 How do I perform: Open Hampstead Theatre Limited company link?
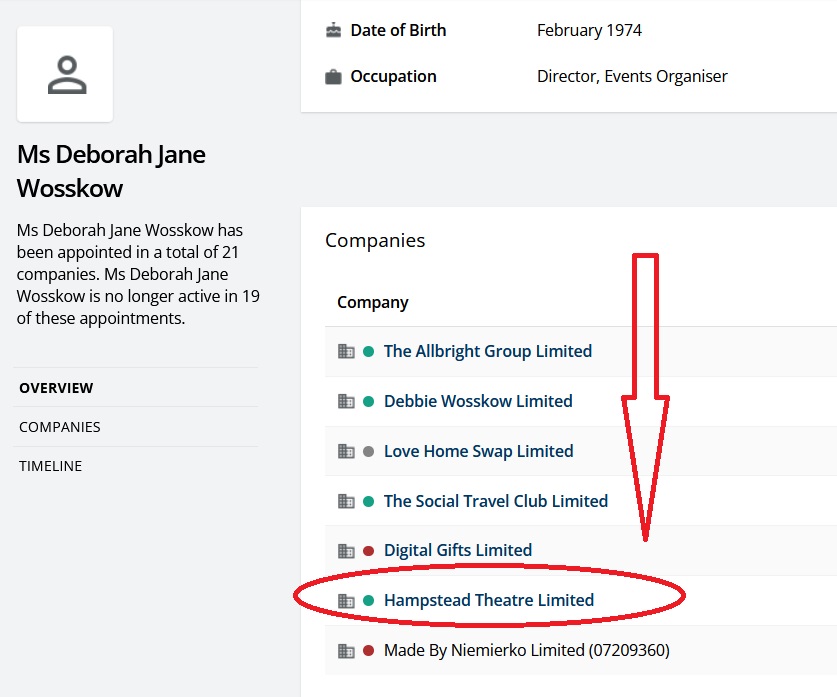489,600
